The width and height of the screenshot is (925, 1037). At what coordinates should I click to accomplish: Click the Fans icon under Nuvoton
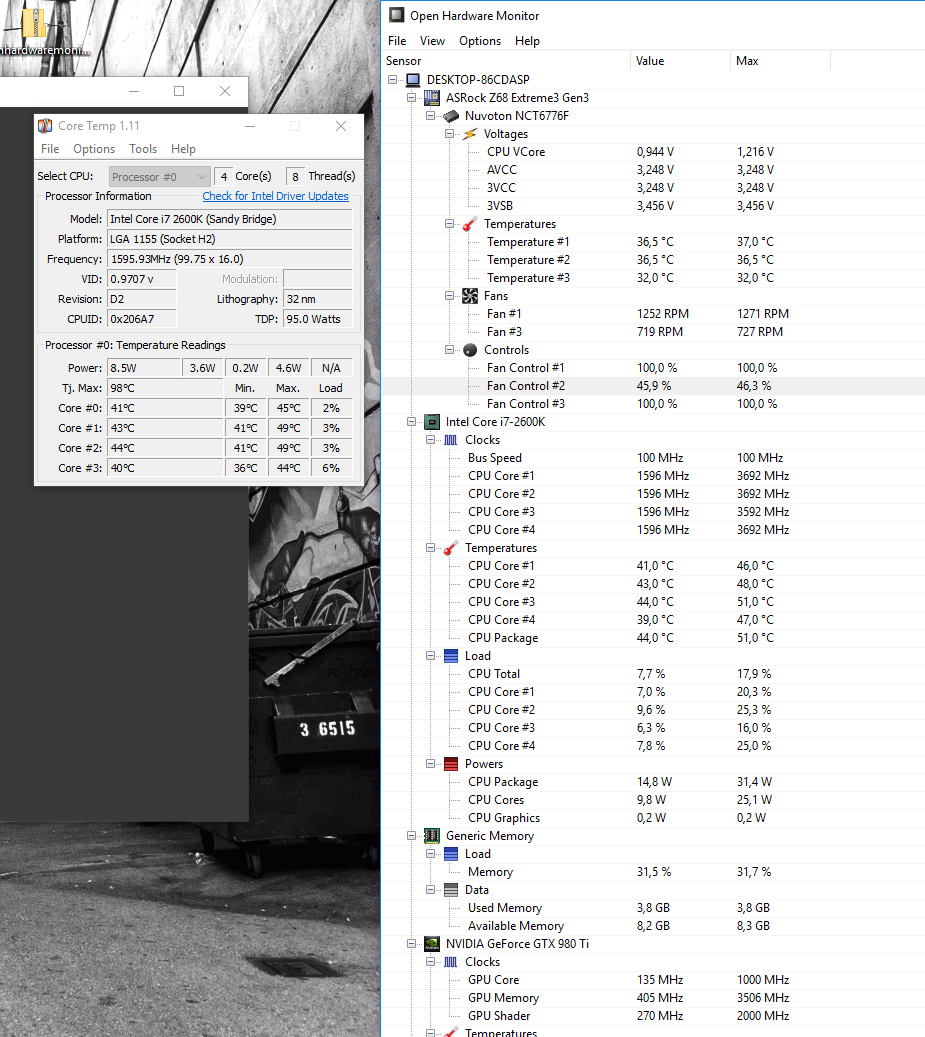point(469,296)
